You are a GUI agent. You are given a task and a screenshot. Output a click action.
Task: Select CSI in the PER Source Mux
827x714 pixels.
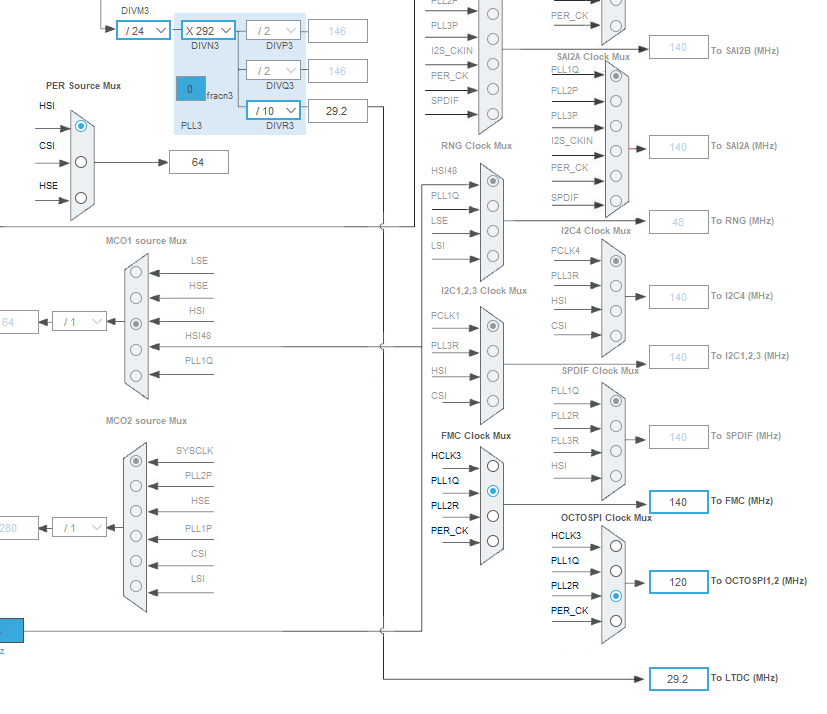coord(82,160)
